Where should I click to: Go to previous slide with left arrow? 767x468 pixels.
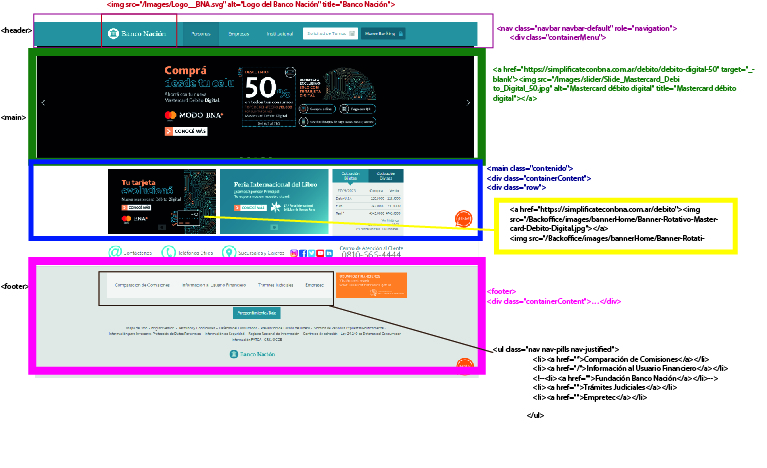[x=43, y=103]
